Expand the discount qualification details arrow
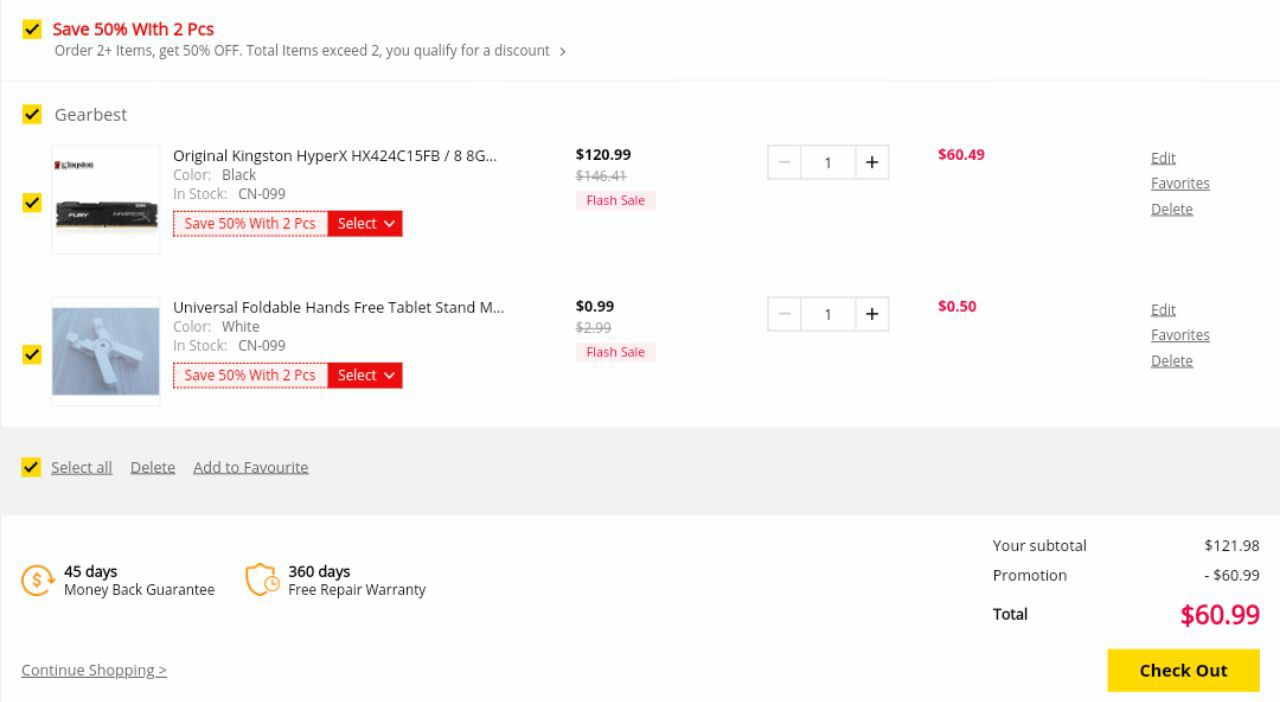The width and height of the screenshot is (1280, 702). [563, 51]
